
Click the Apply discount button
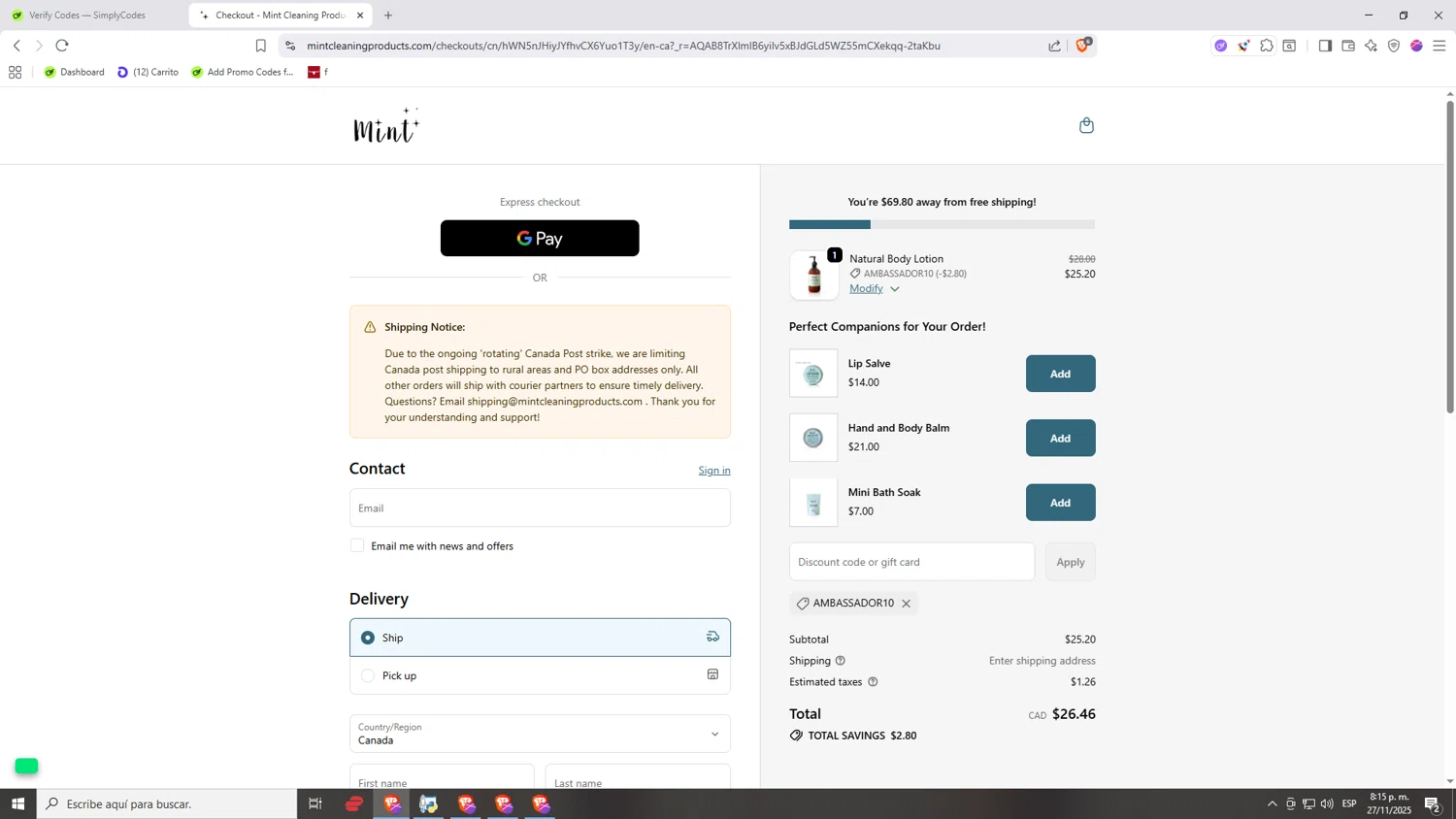click(1071, 562)
